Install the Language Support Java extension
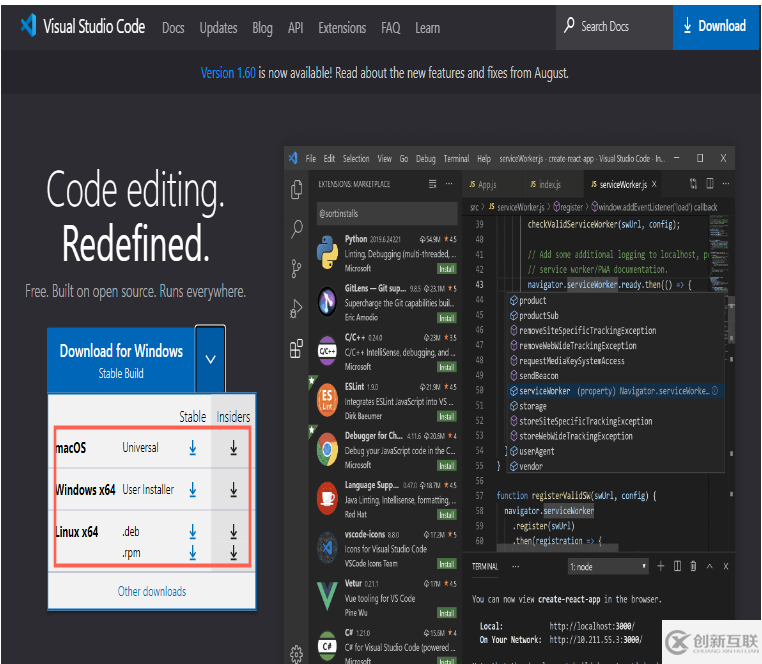Screen dimensions: 762x664 point(447,515)
